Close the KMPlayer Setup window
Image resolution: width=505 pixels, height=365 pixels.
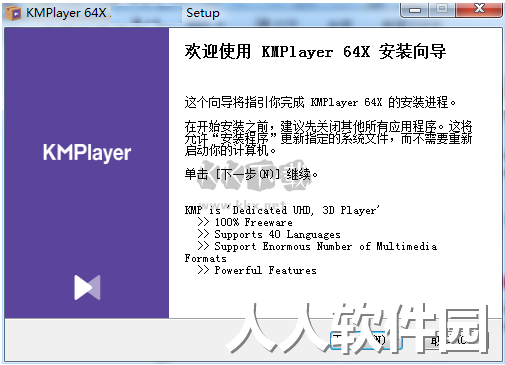click(479, 10)
